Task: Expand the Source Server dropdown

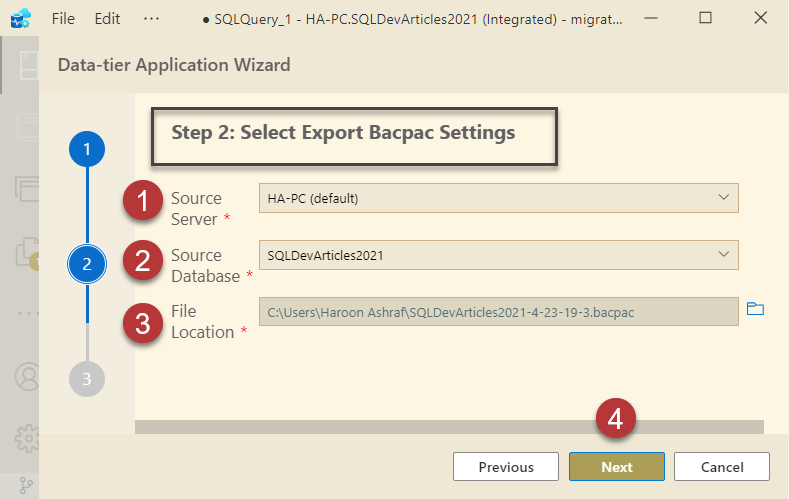Action: [498, 198]
